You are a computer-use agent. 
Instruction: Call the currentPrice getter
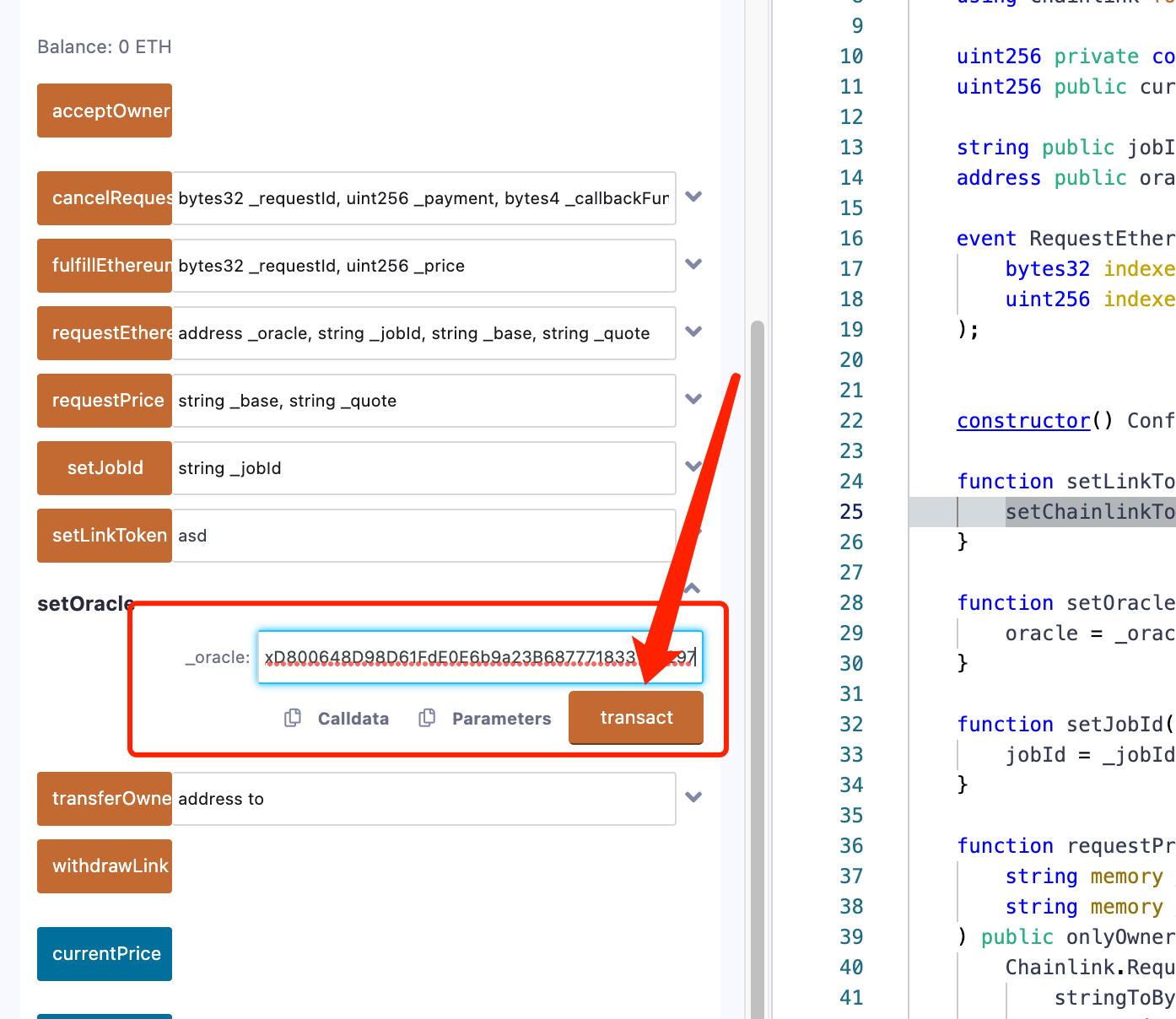(105, 954)
